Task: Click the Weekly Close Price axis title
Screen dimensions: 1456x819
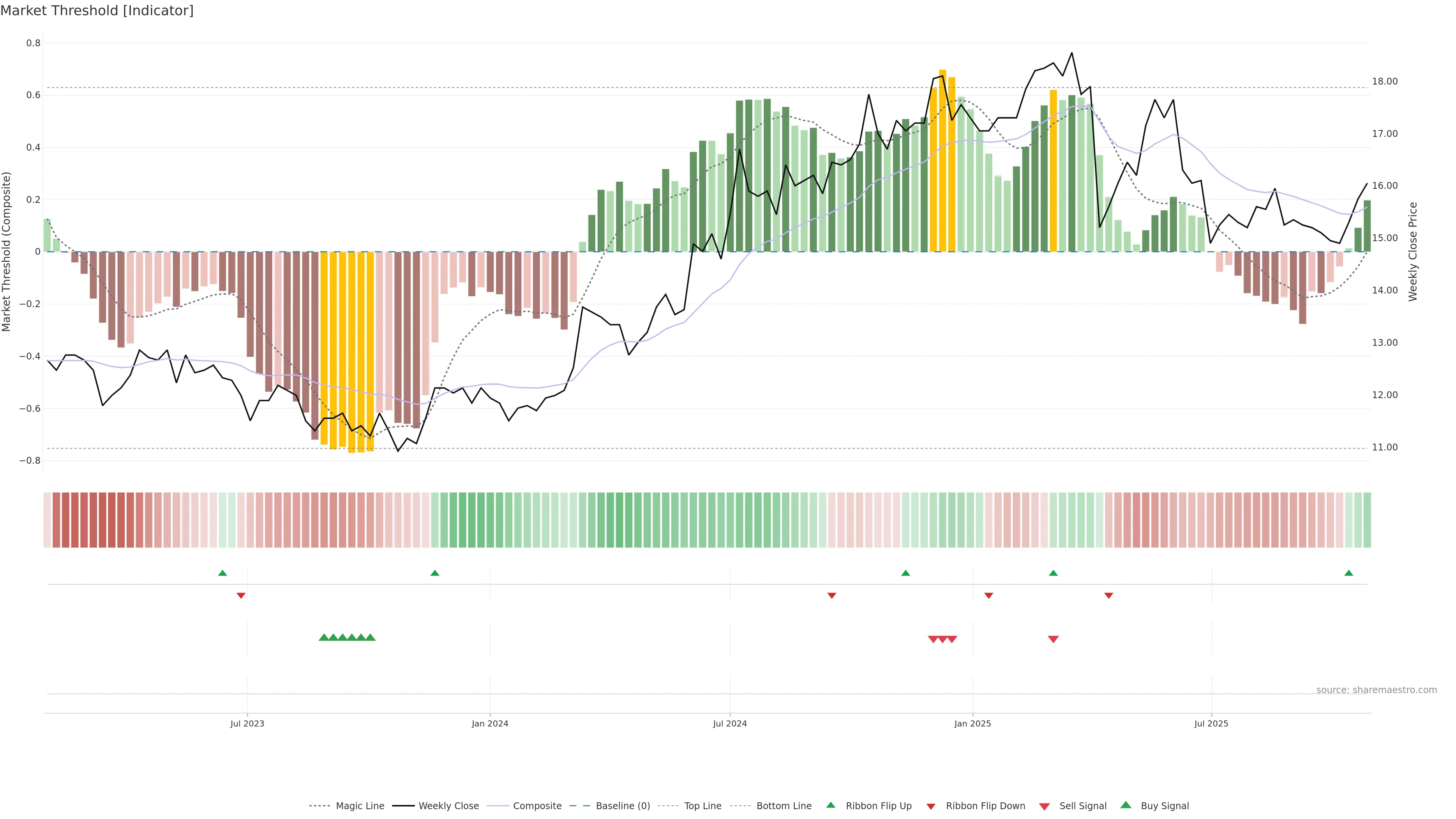Action: pos(1413,251)
